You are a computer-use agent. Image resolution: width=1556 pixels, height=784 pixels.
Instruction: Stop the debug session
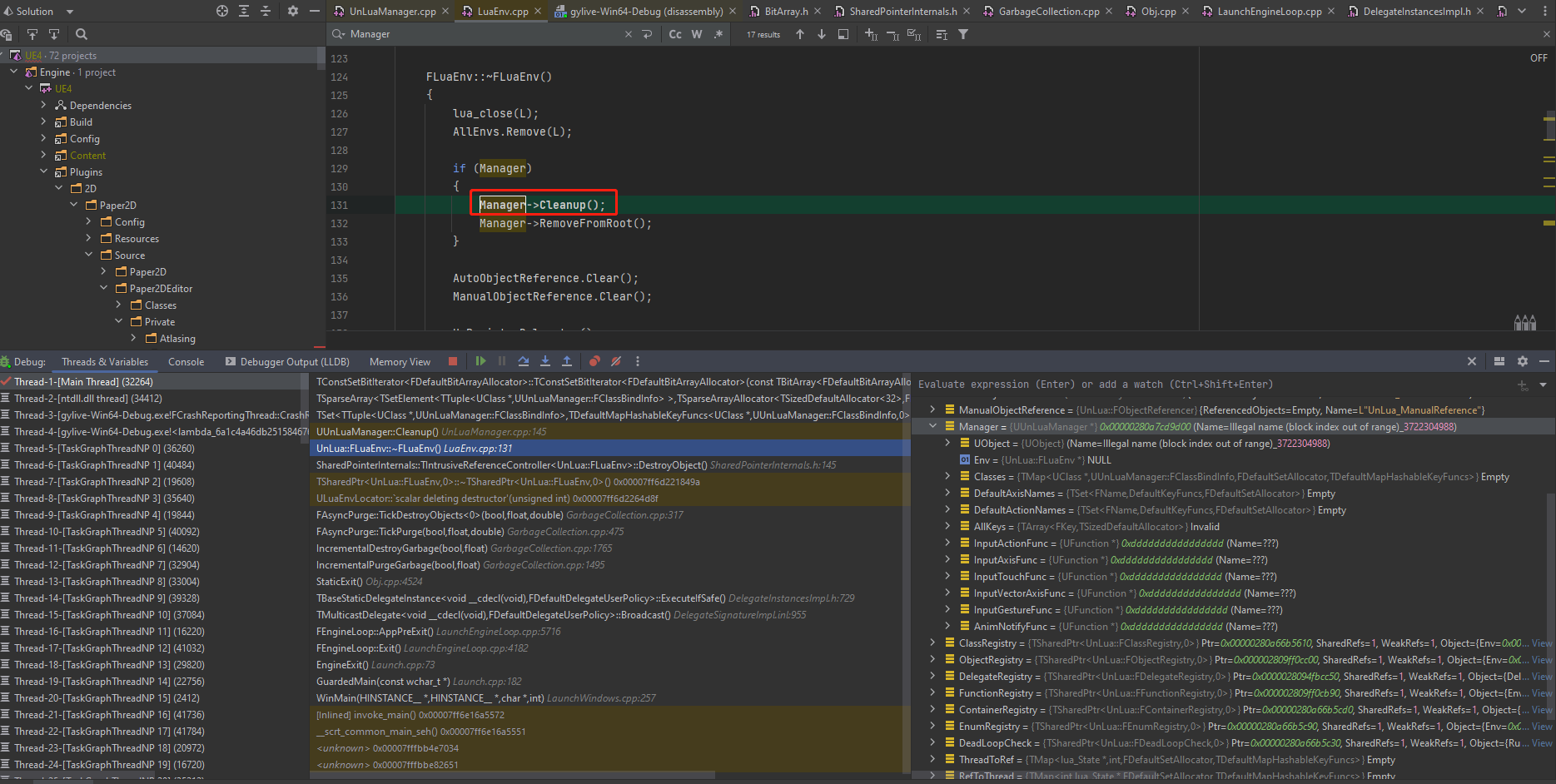[x=452, y=361]
